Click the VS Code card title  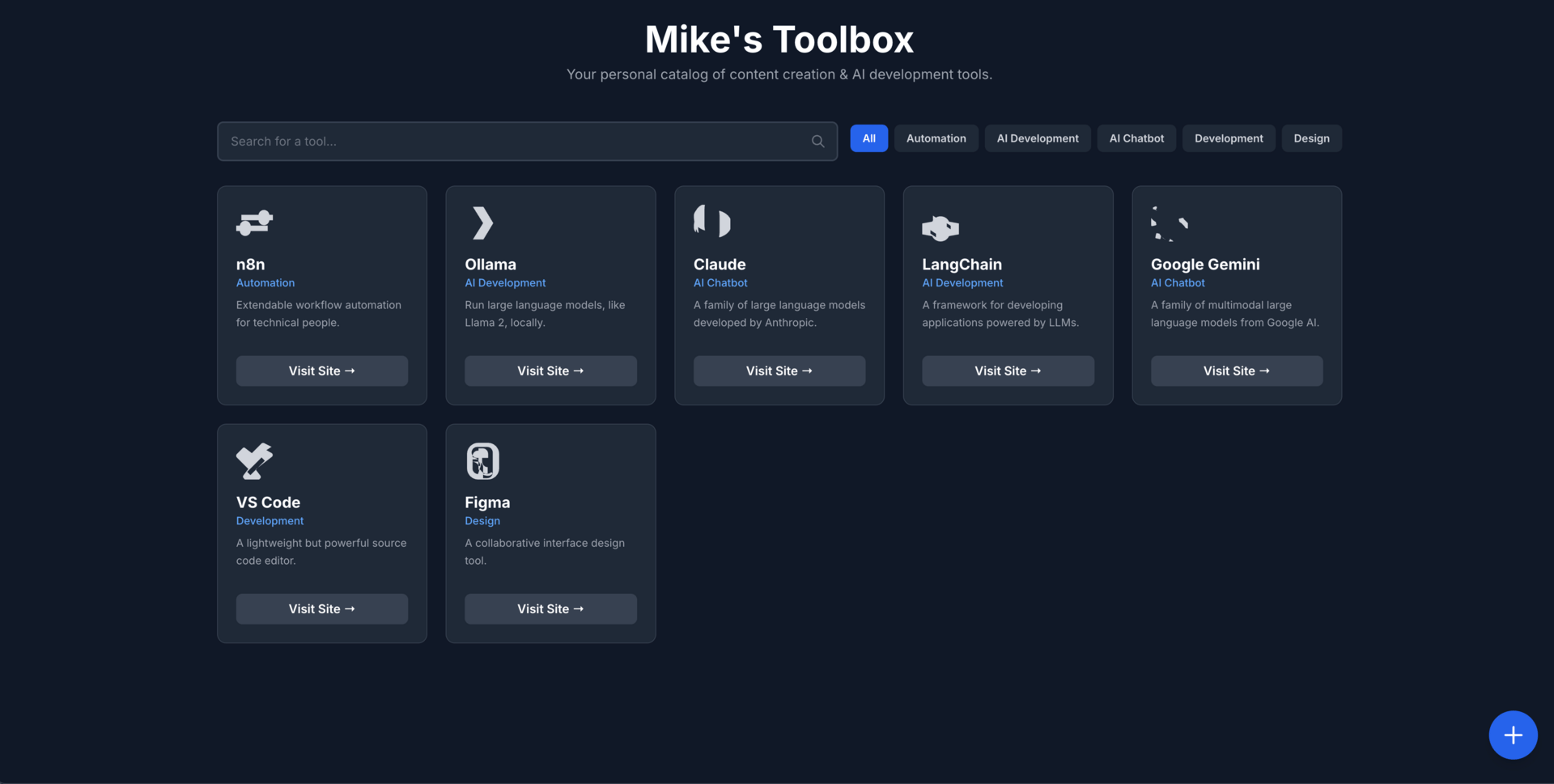coord(268,502)
